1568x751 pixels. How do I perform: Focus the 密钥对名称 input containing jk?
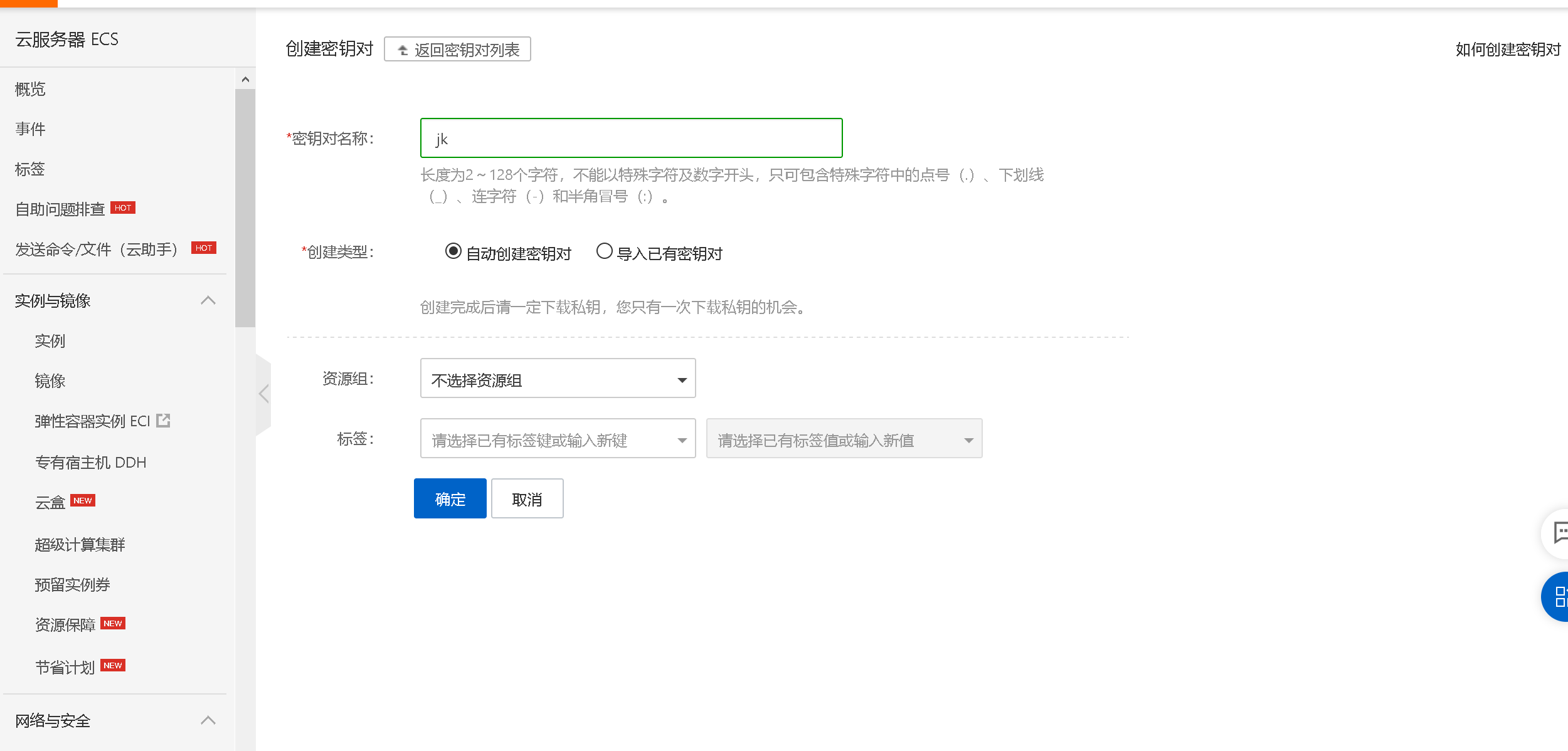[x=631, y=138]
